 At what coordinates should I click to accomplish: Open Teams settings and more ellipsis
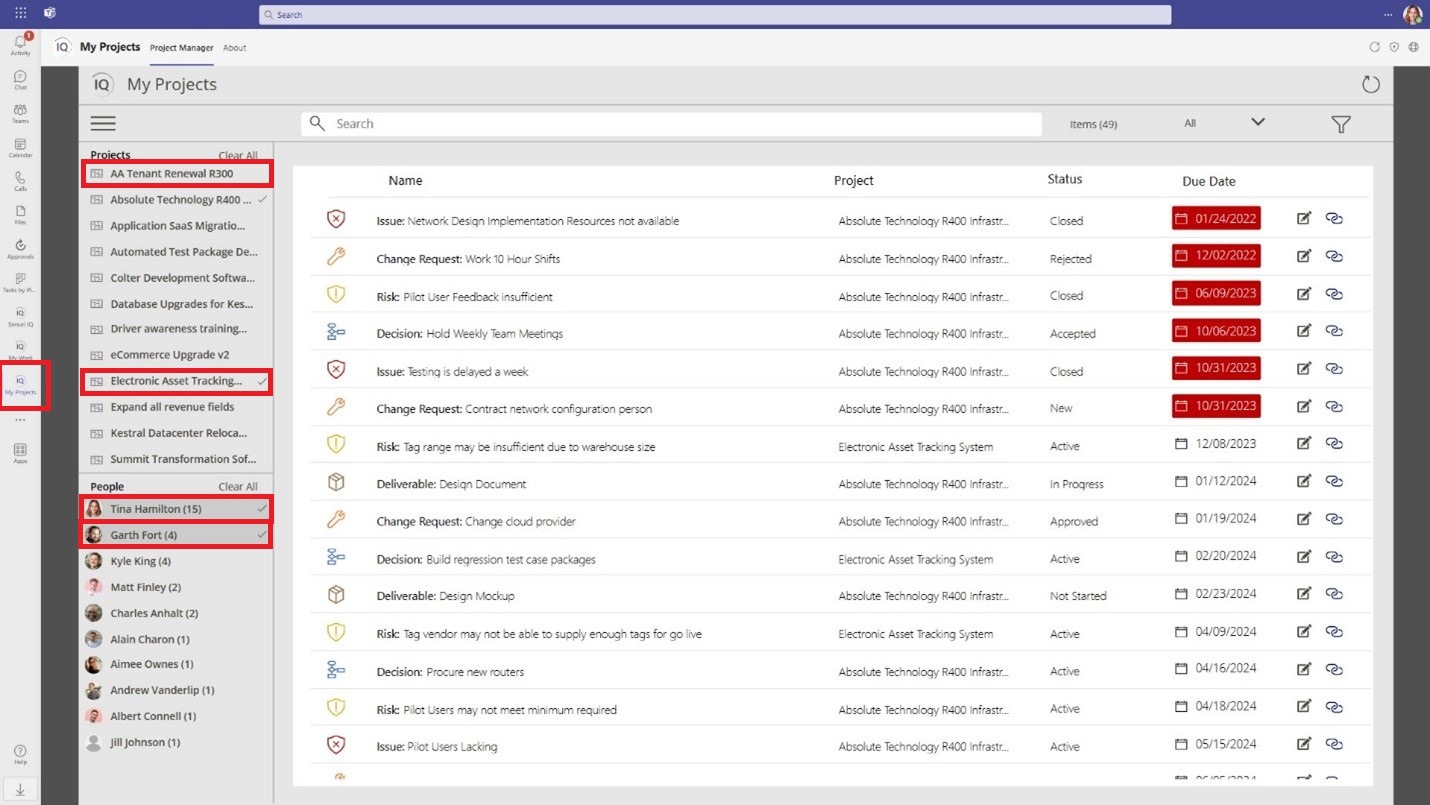coord(1388,14)
